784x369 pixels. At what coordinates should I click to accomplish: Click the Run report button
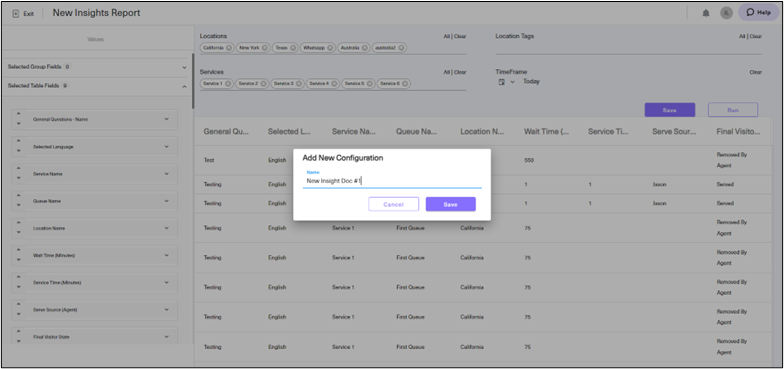click(732, 110)
